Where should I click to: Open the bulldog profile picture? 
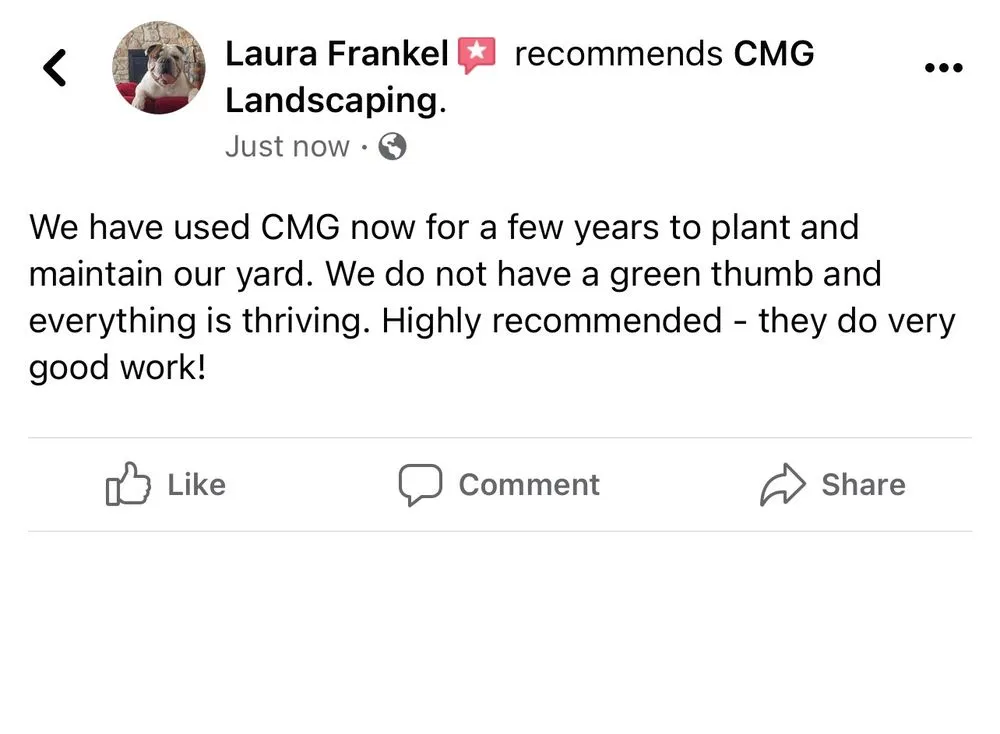pos(159,68)
